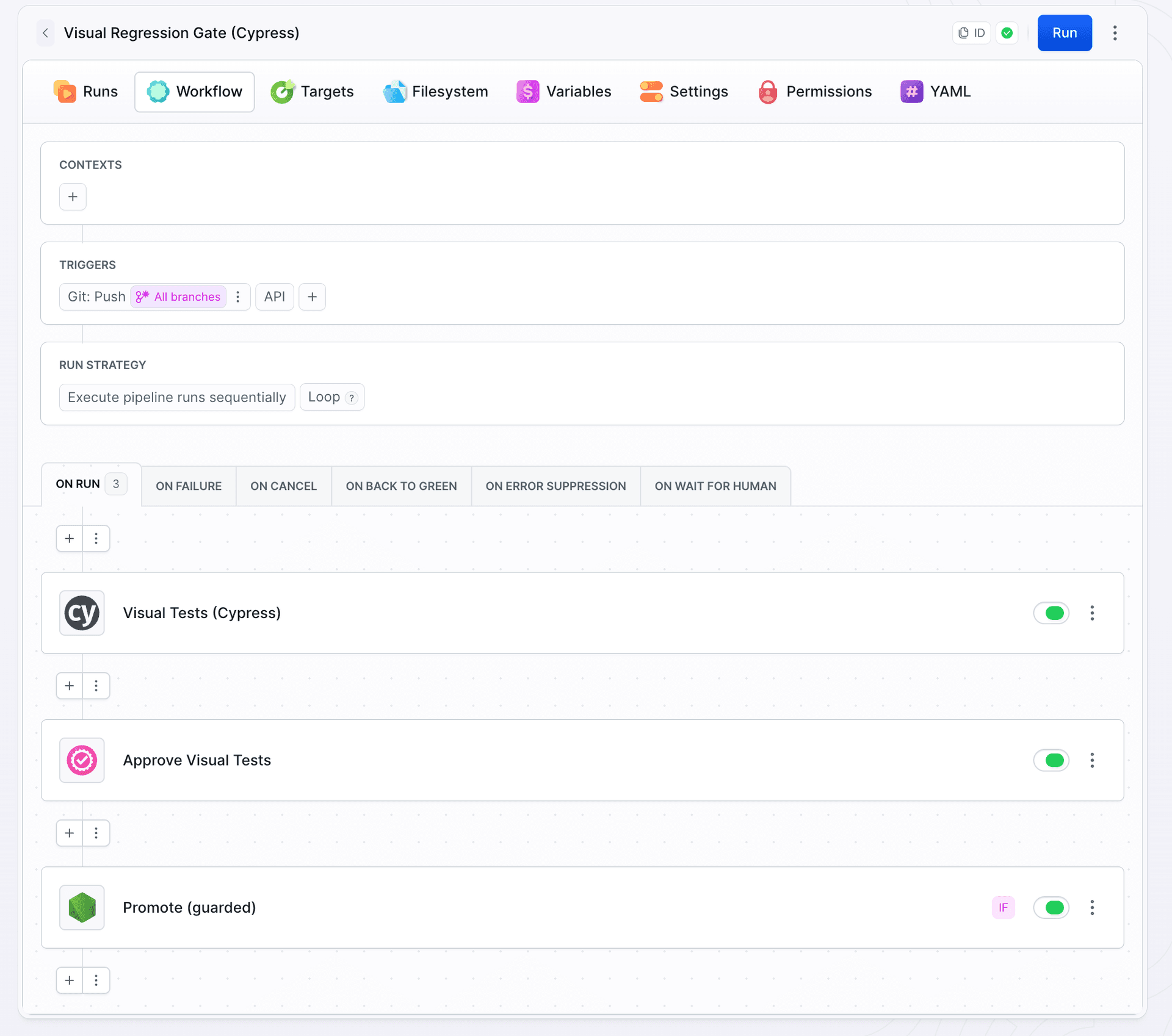
Task: Open the Settings tab
Action: [x=684, y=92]
